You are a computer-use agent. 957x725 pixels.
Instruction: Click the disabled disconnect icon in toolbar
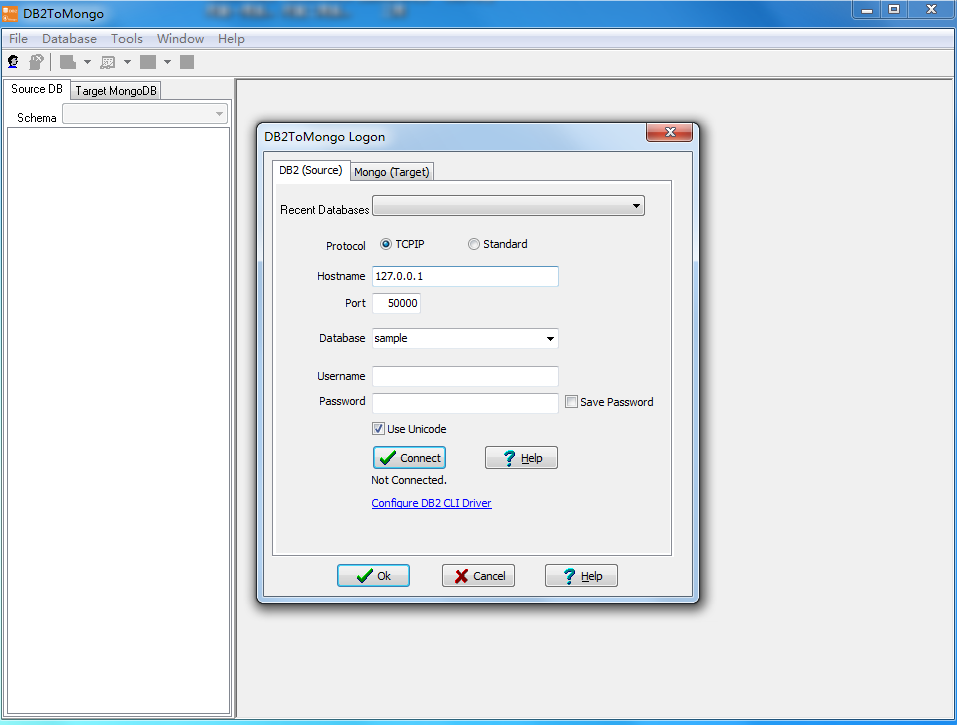[36, 62]
